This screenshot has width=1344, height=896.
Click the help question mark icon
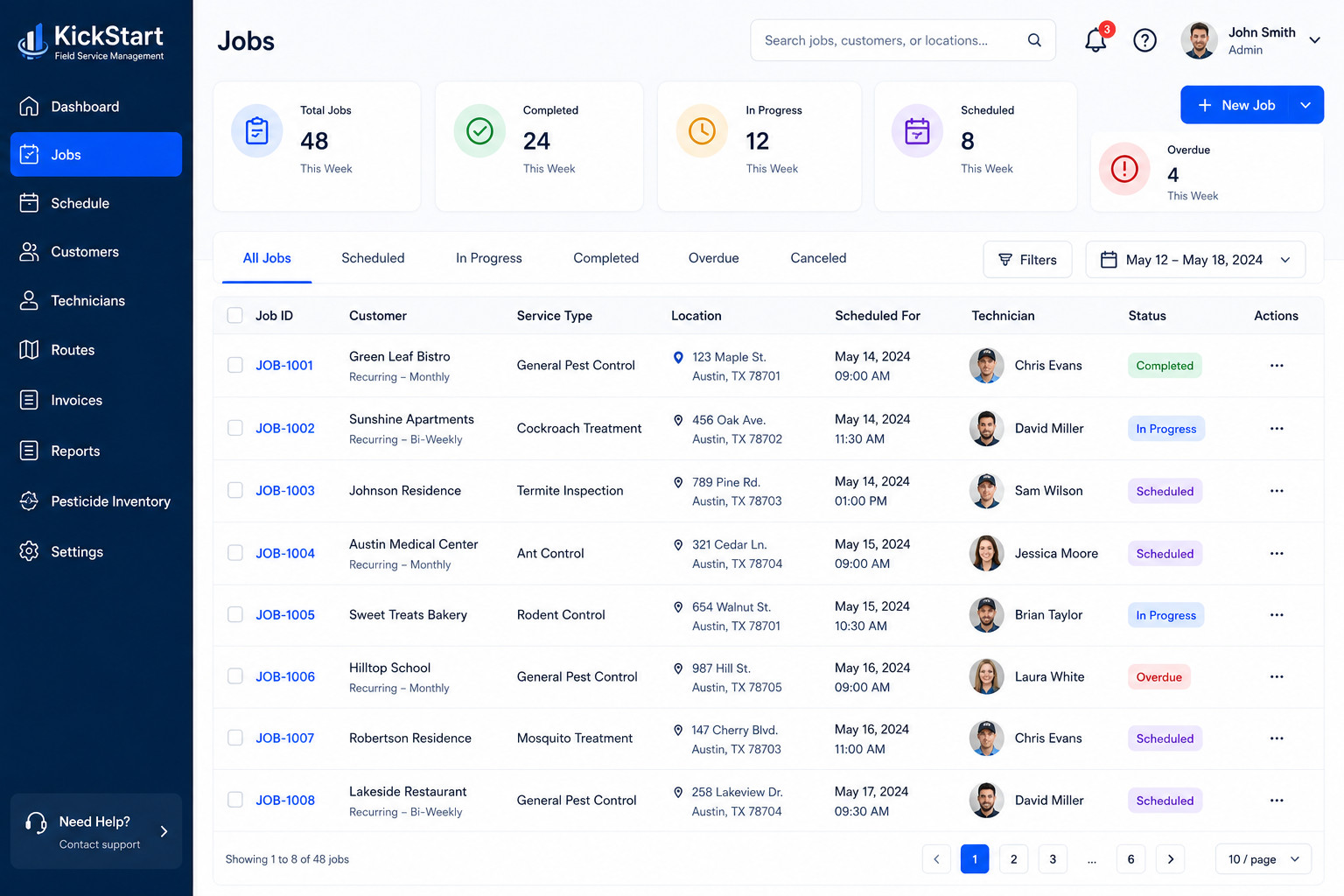click(x=1144, y=40)
